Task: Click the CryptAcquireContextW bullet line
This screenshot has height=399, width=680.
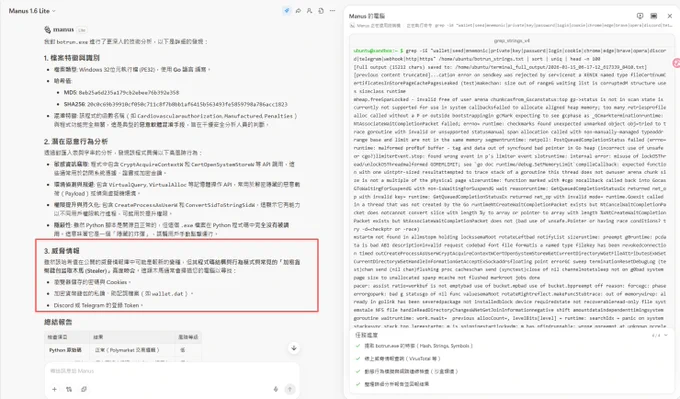Action: click(x=174, y=168)
